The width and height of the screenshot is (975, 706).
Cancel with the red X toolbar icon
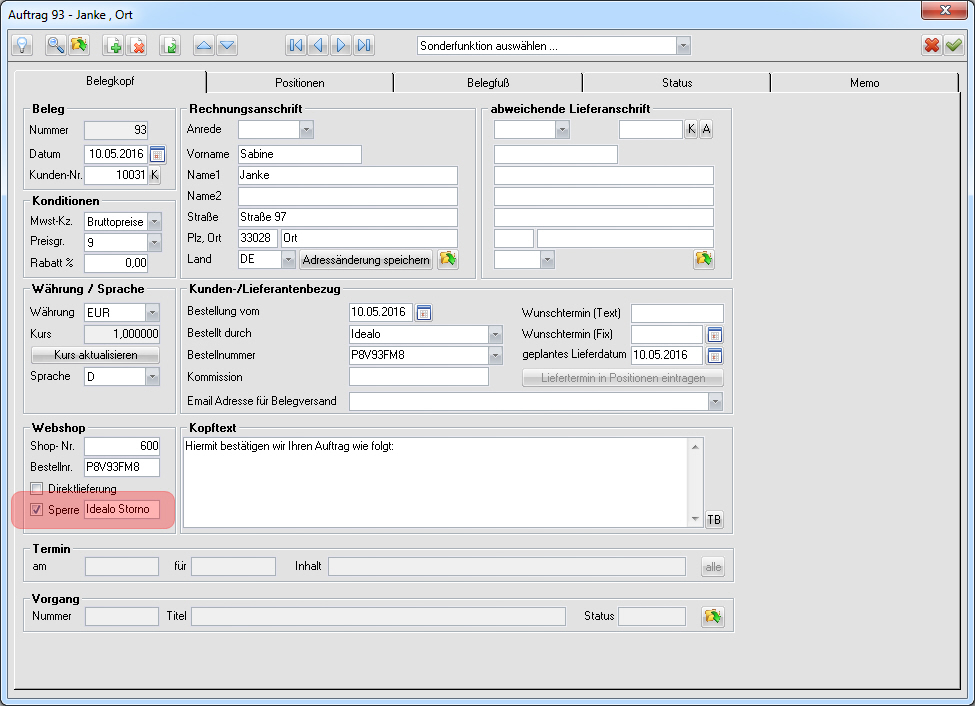(931, 45)
